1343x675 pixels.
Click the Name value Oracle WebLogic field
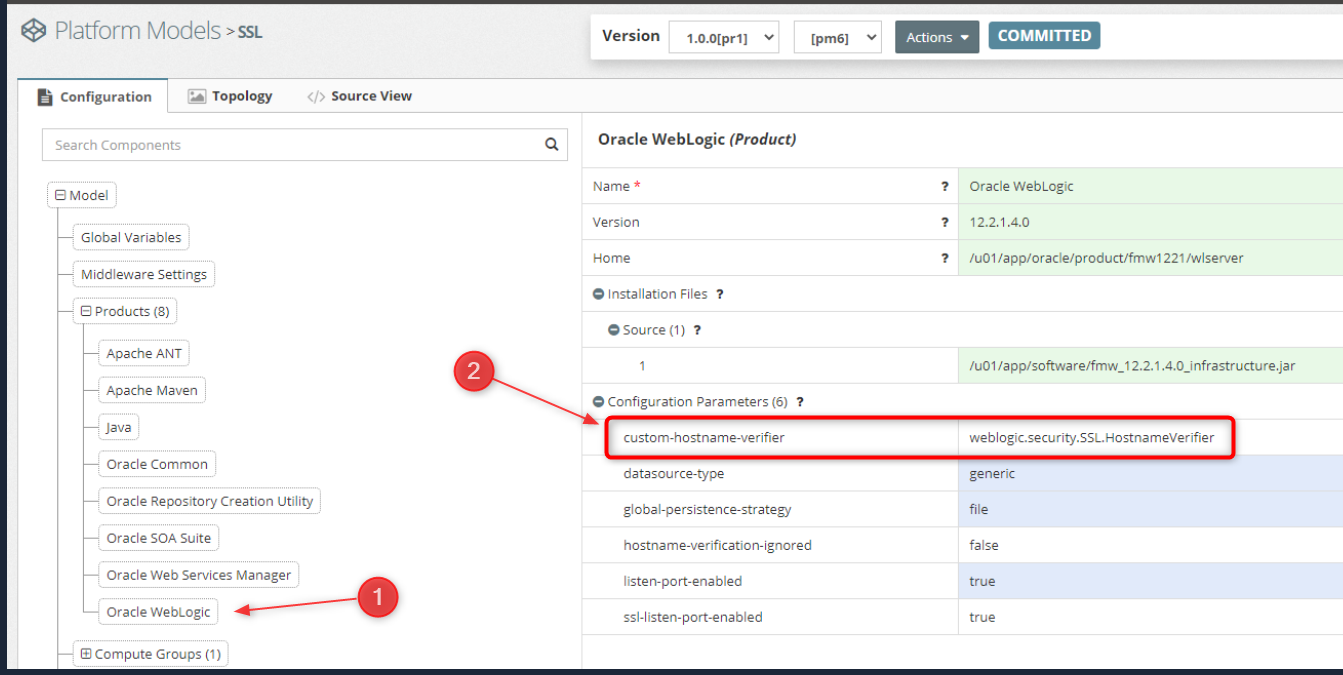tap(1150, 186)
